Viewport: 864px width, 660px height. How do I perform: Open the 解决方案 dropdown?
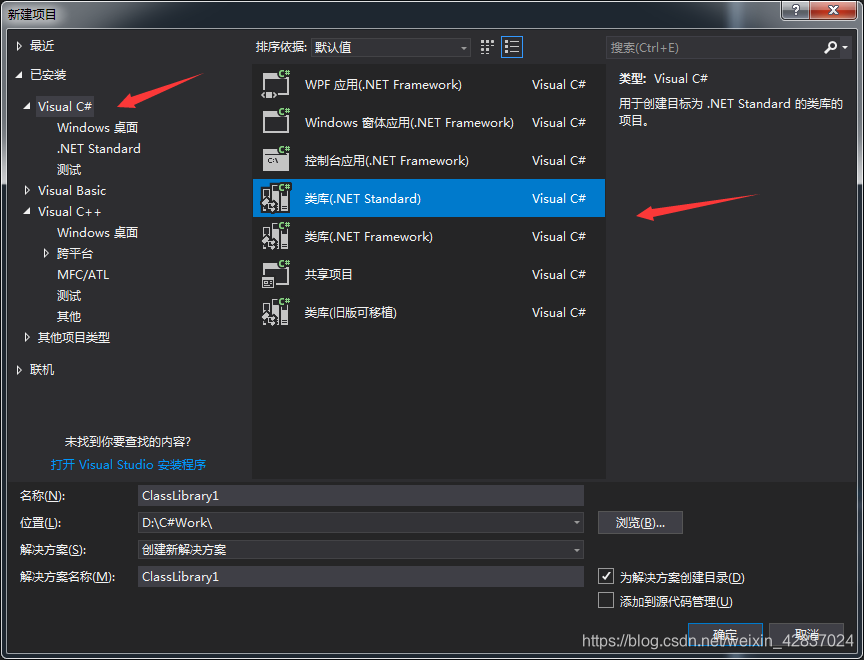[x=576, y=550]
